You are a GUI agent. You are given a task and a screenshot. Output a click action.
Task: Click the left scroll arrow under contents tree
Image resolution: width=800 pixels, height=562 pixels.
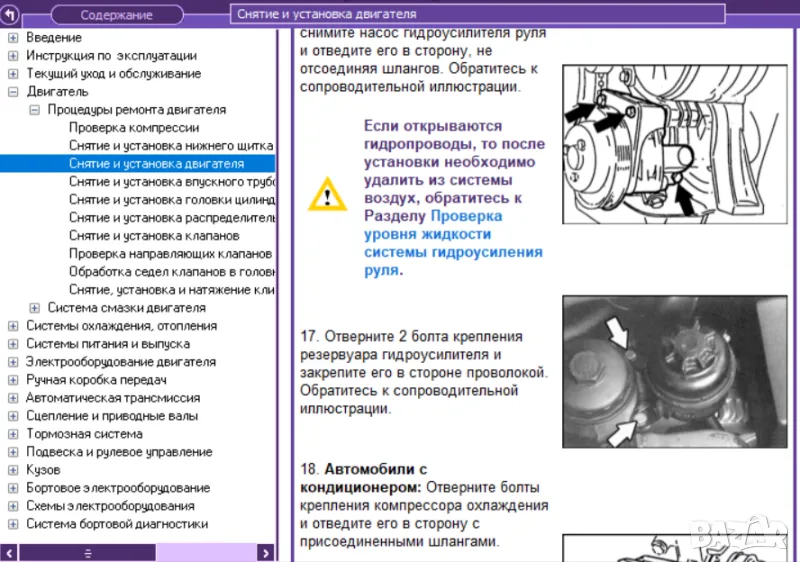tap(10, 552)
